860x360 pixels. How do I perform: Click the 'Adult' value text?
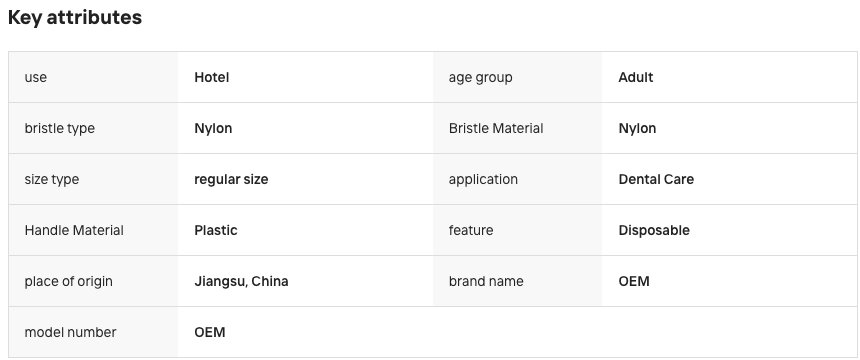pyautogui.click(x=636, y=77)
